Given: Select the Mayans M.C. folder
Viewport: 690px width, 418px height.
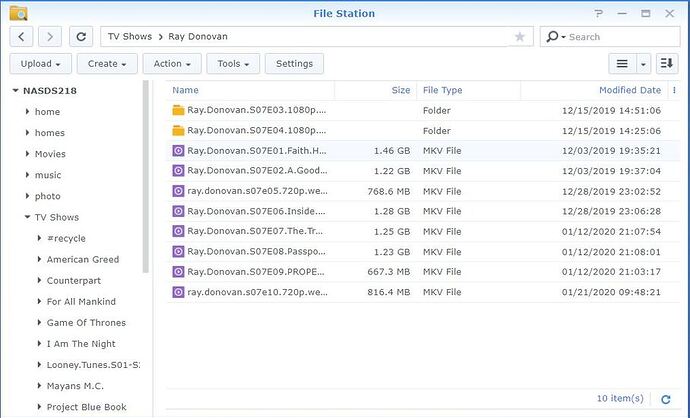Looking at the screenshot, I should click(x=75, y=386).
